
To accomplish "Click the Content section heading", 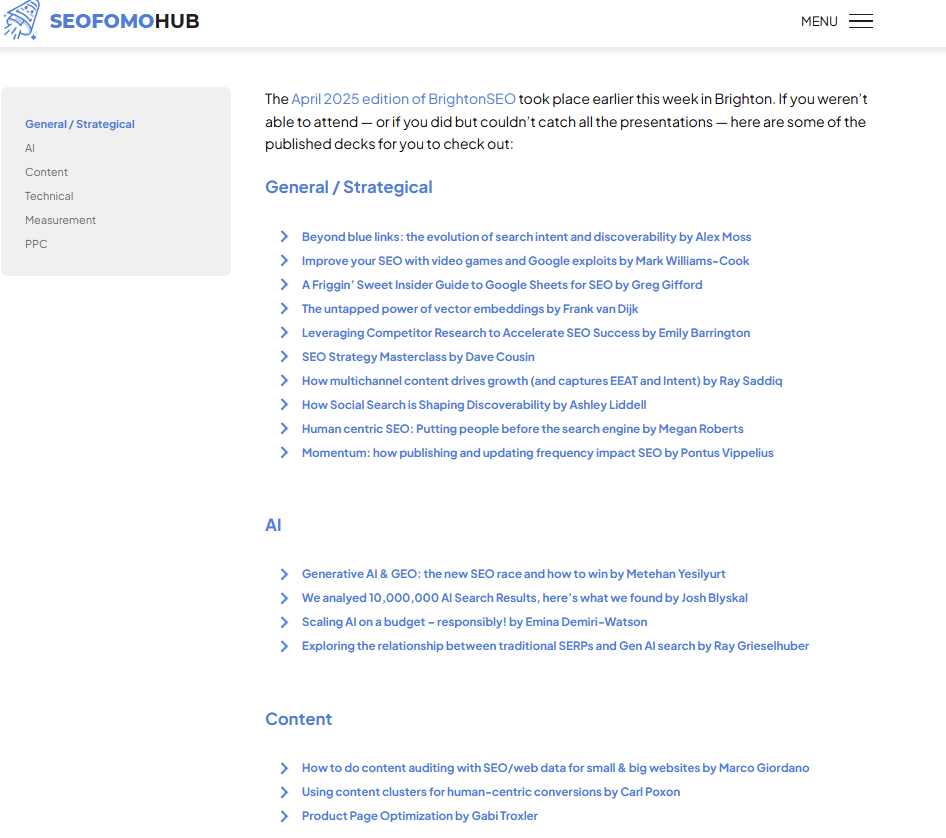I will [299, 719].
